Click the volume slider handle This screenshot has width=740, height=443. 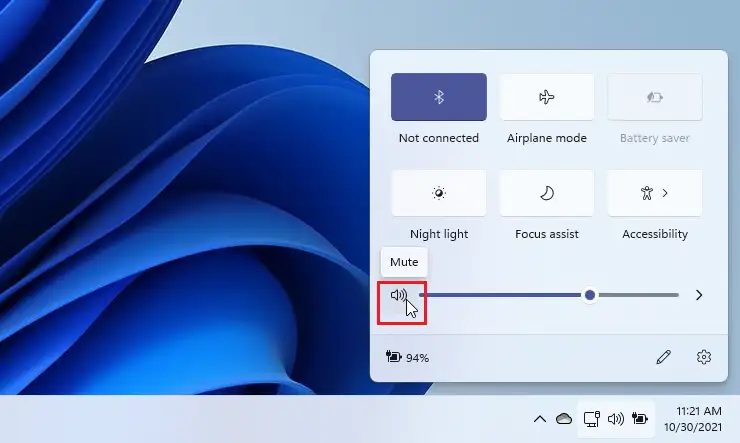point(589,295)
